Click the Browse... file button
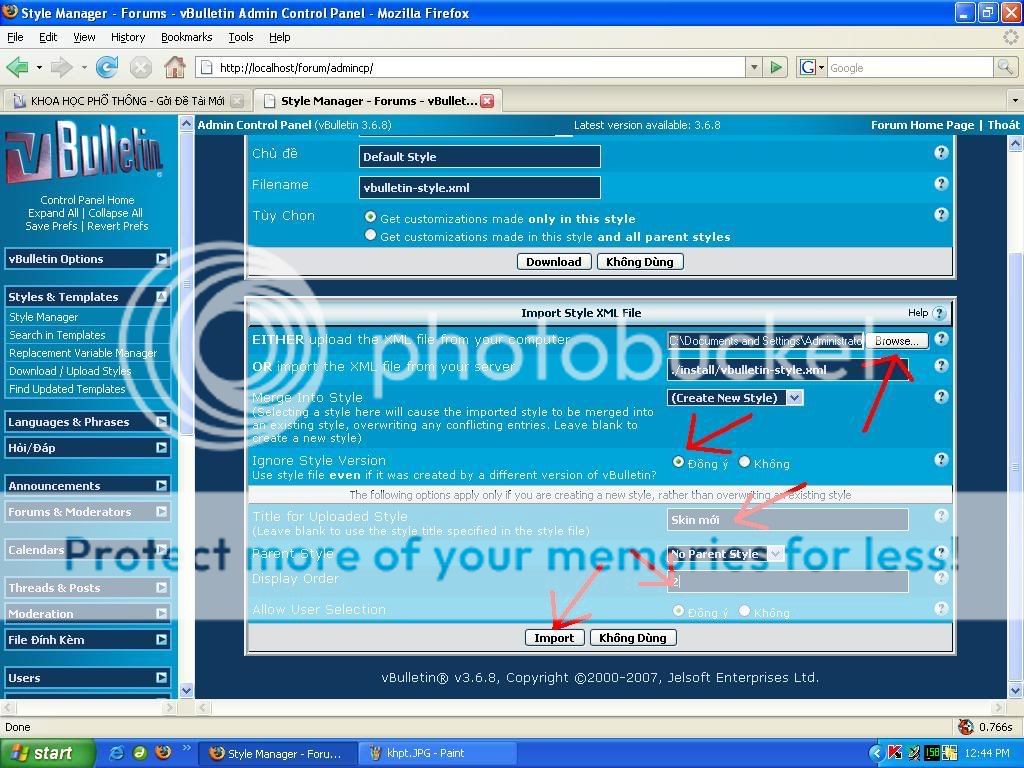 point(896,341)
